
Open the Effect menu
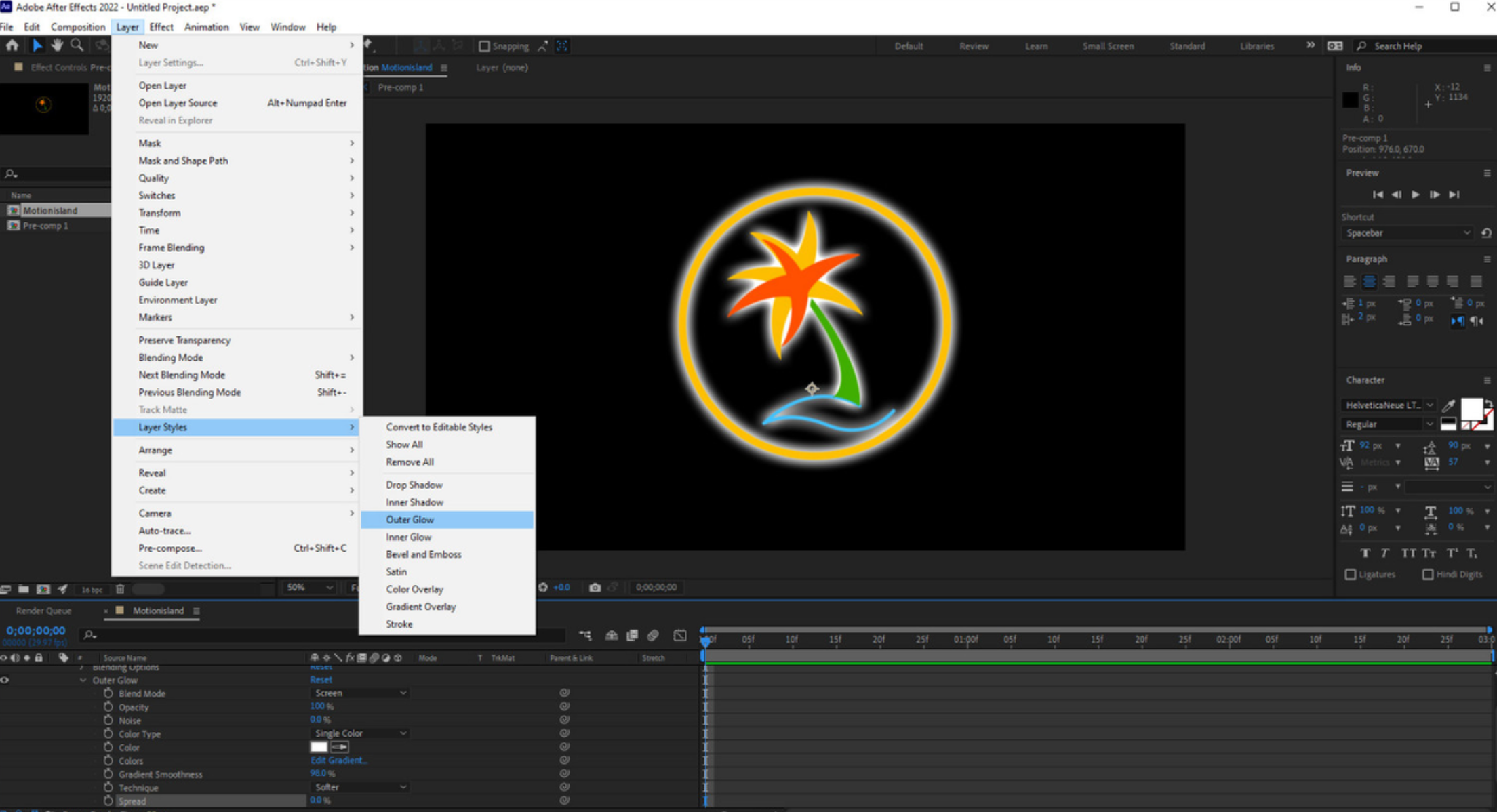161,27
